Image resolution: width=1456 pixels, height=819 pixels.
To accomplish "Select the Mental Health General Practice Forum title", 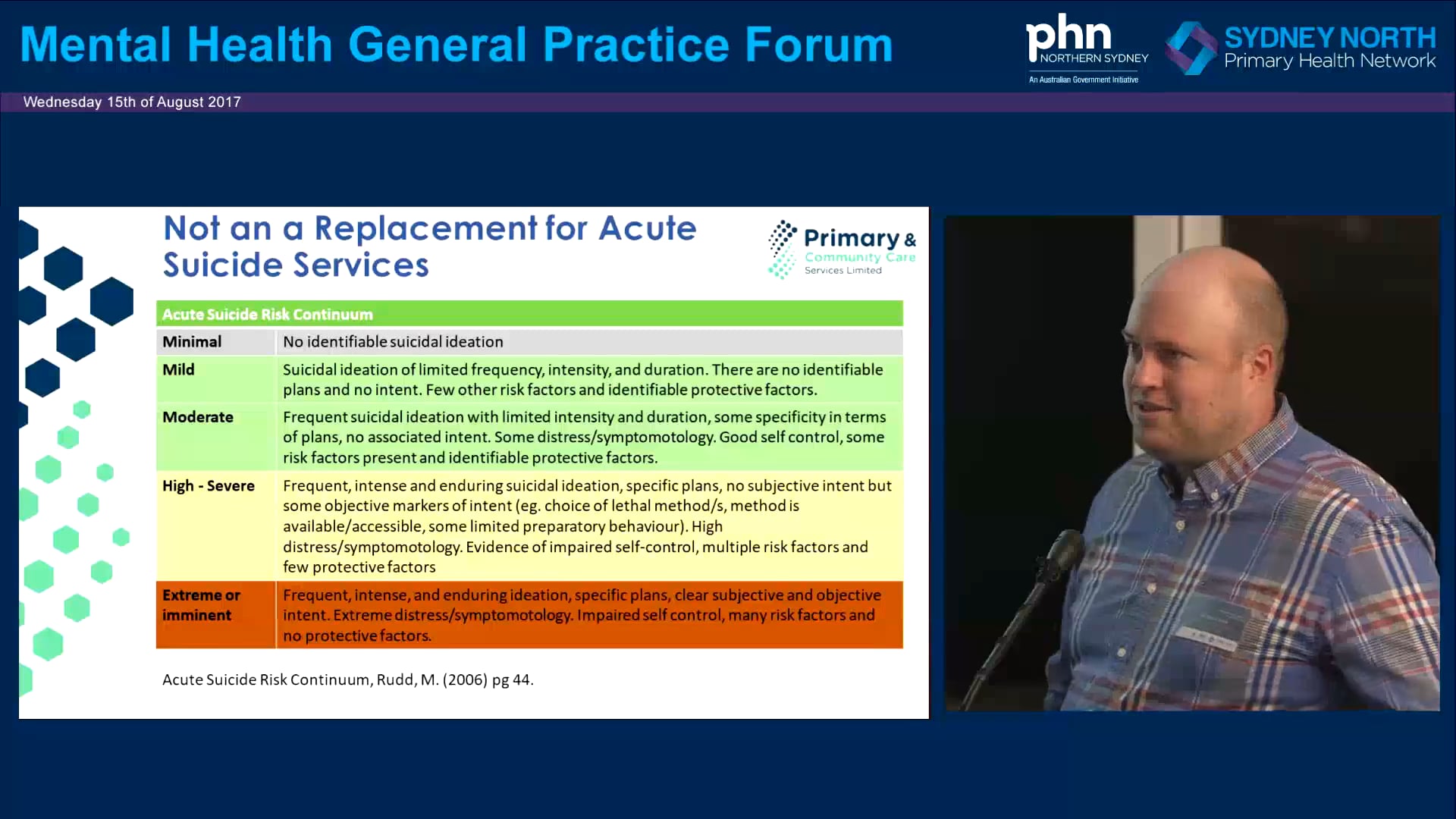I will pos(455,43).
